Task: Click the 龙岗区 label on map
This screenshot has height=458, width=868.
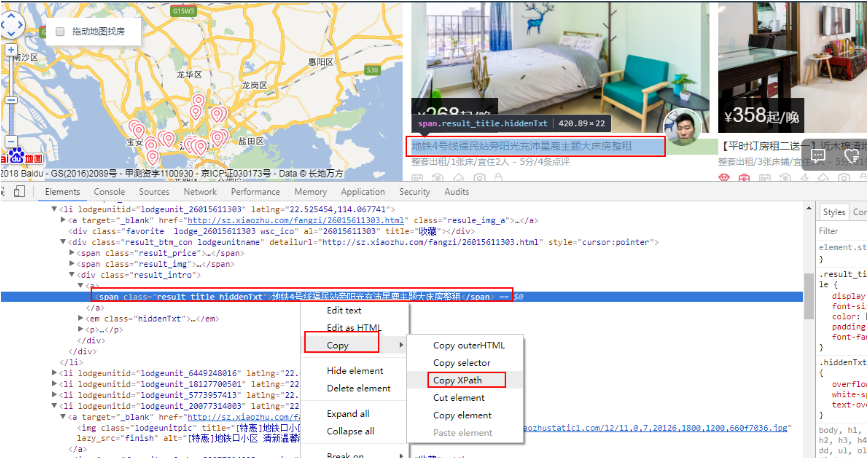Action: (255, 85)
